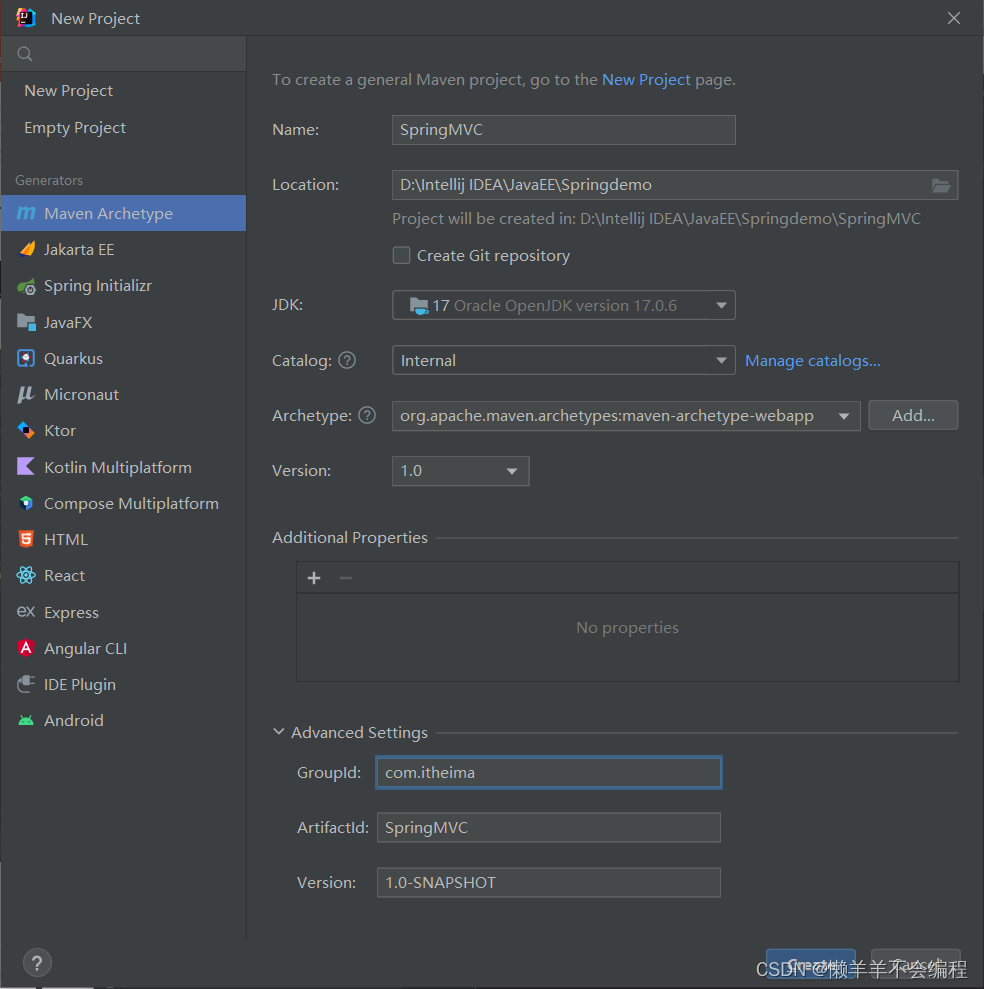Select Android generator label
The width and height of the screenshot is (984, 989).
coord(74,720)
